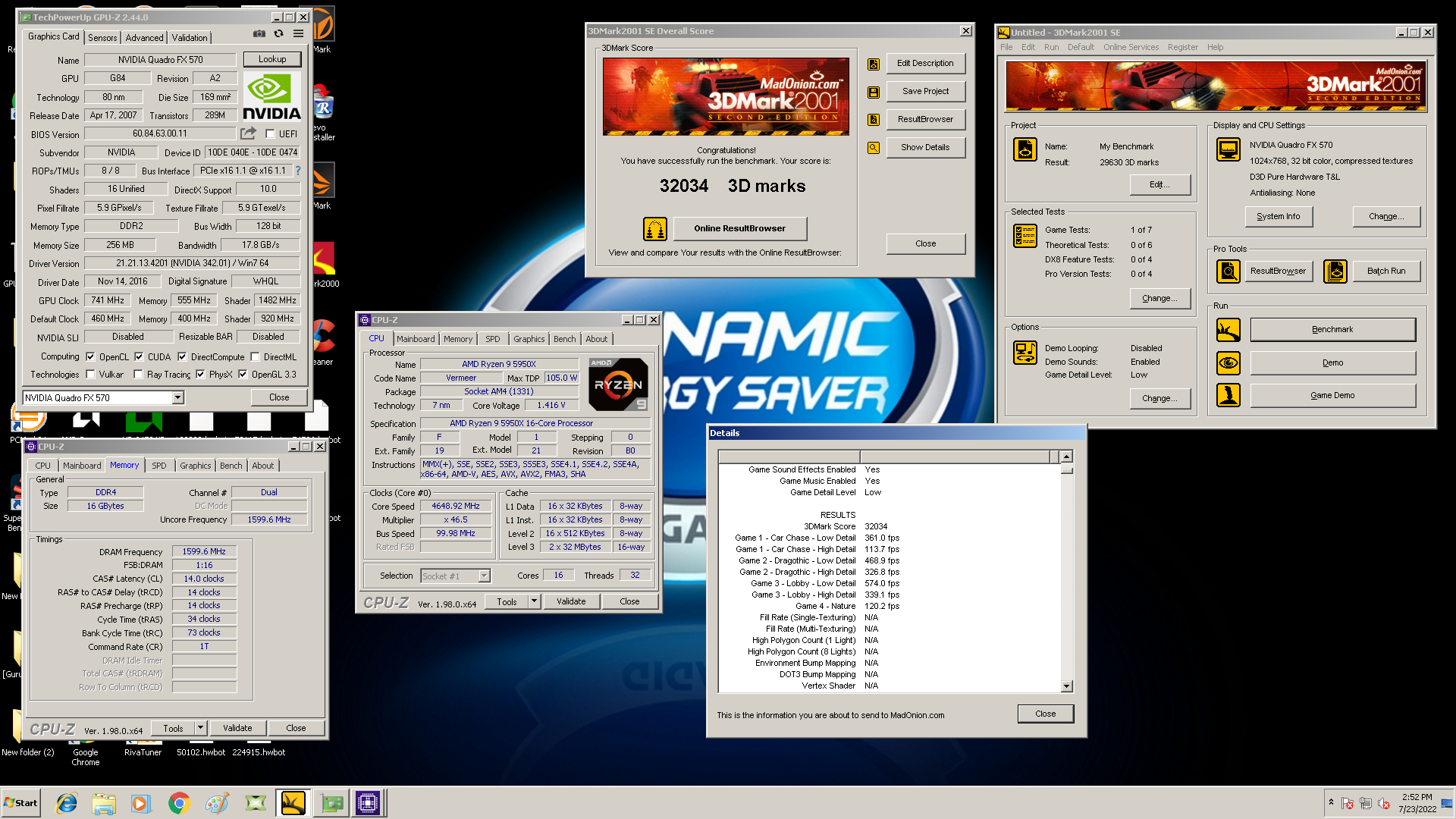Toggle the OpenCL checkbox
Image resolution: width=1456 pixels, height=819 pixels.
(90, 356)
